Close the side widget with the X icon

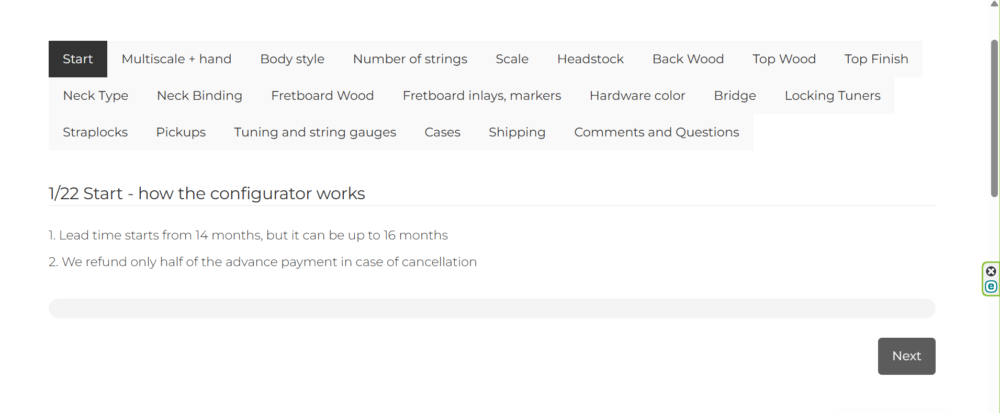991,271
